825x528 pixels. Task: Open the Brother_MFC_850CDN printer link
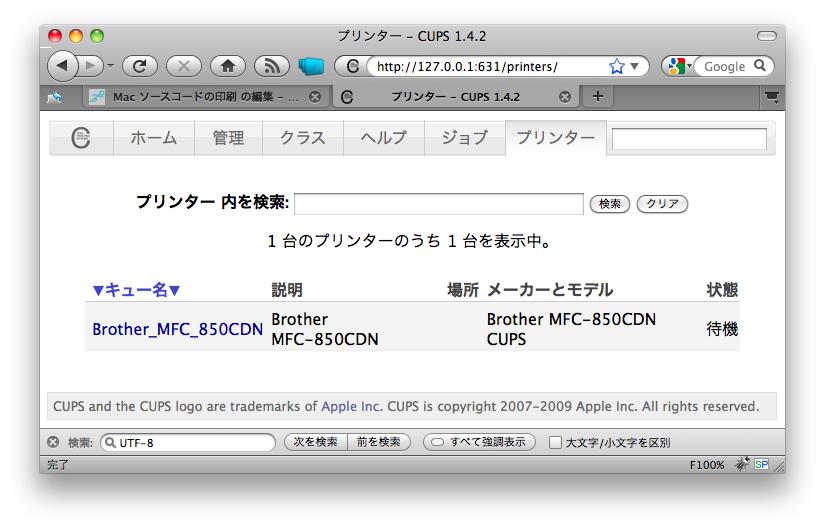(177, 329)
